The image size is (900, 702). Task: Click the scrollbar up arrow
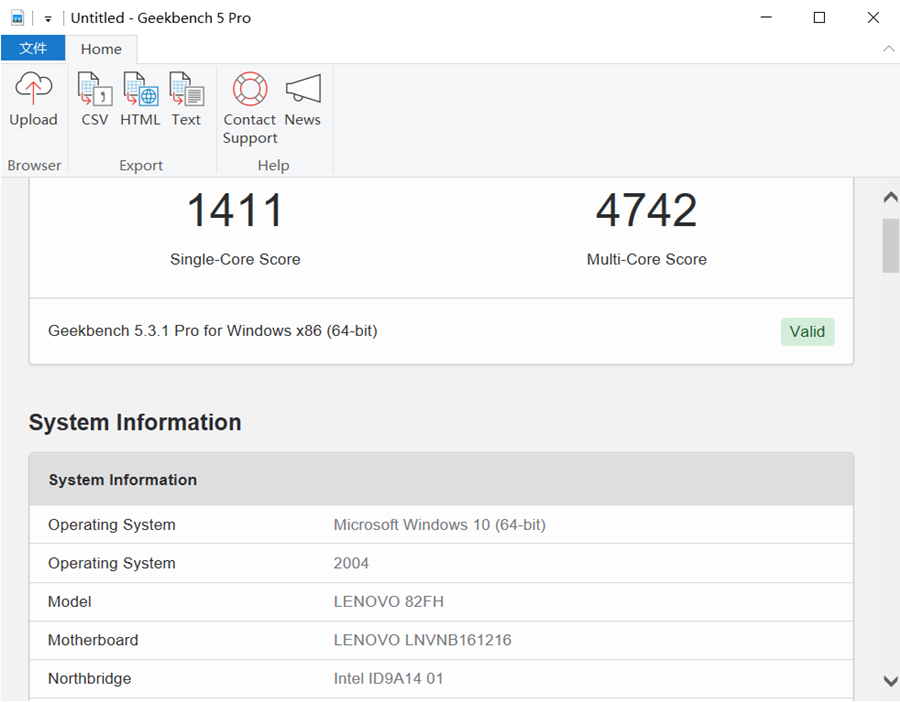coord(890,197)
